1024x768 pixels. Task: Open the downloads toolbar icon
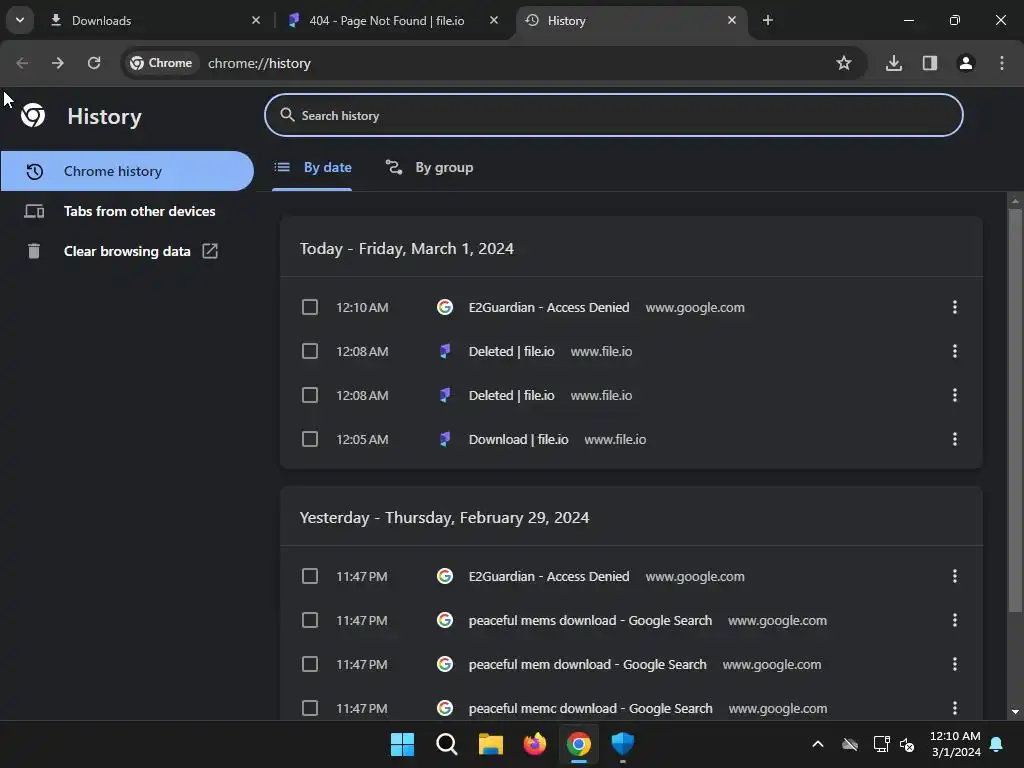pyautogui.click(x=894, y=63)
